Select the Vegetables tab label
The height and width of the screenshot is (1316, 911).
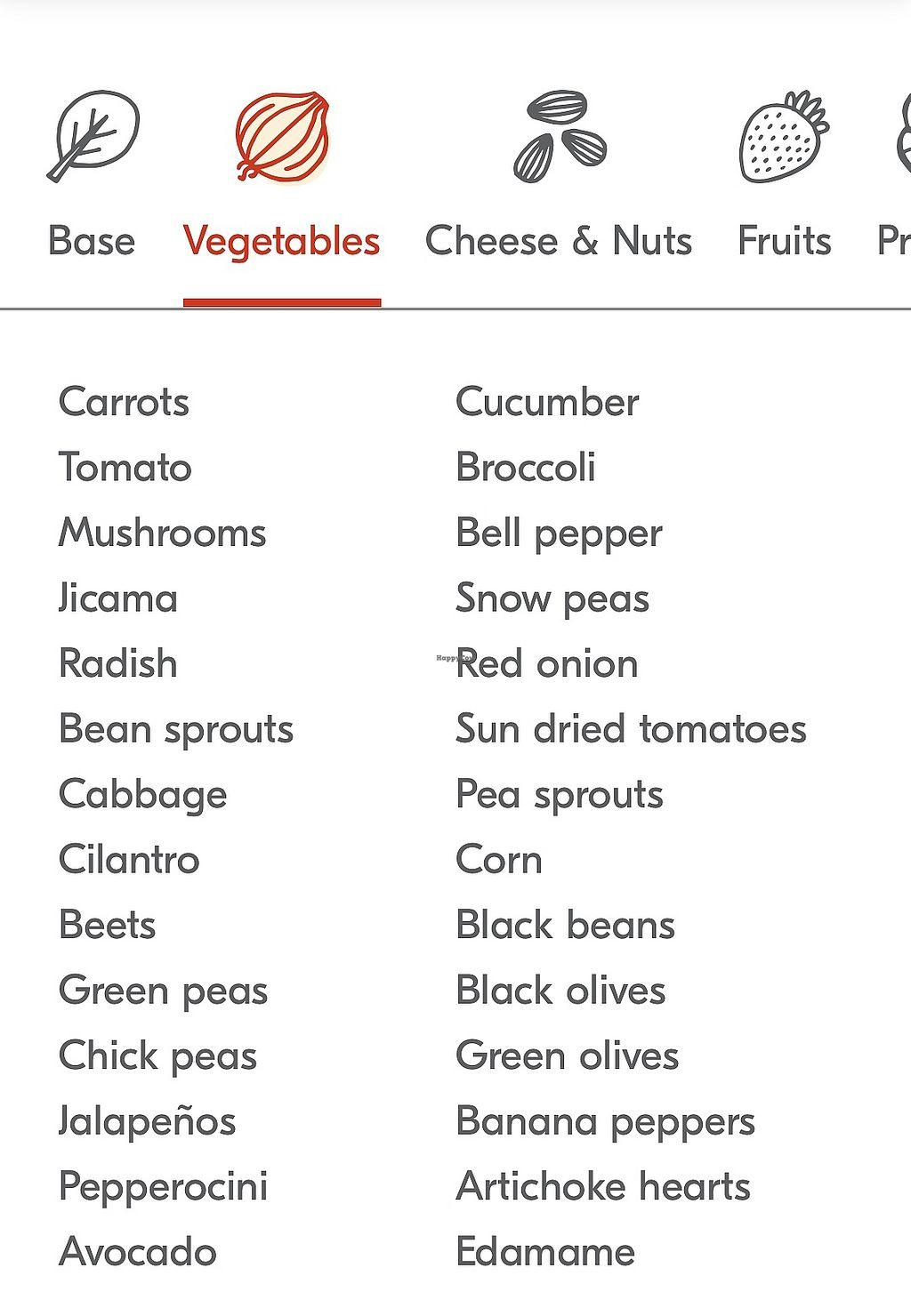click(282, 241)
